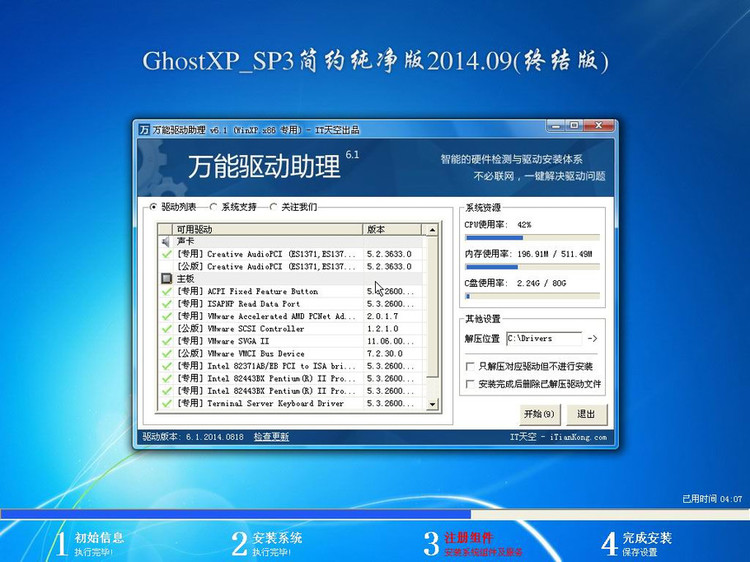750x562 pixels.
Task: Toggle the tick on VMware Accelerated AMD PCNet
Action: [x=166, y=316]
